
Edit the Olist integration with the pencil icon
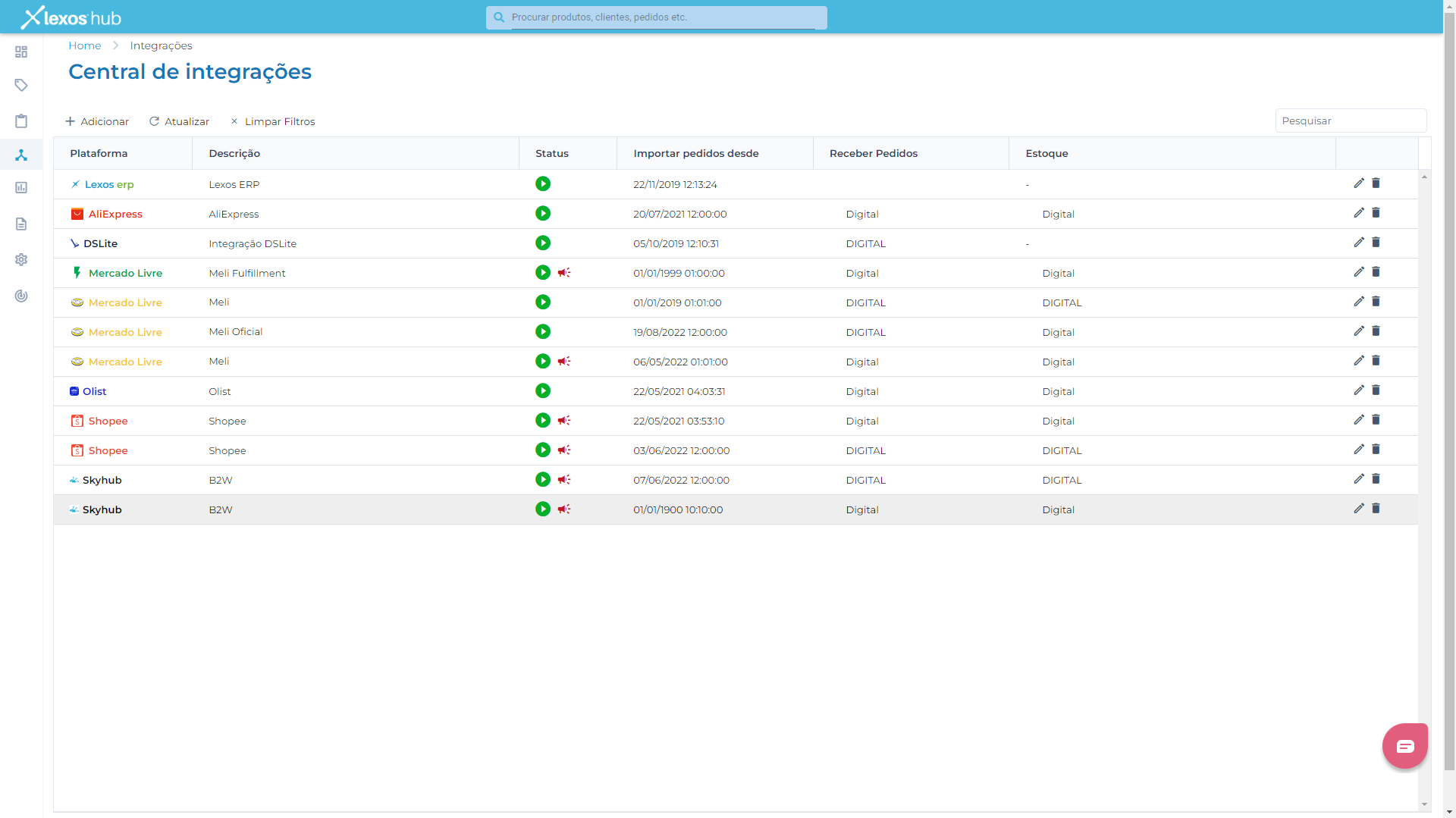coord(1358,390)
